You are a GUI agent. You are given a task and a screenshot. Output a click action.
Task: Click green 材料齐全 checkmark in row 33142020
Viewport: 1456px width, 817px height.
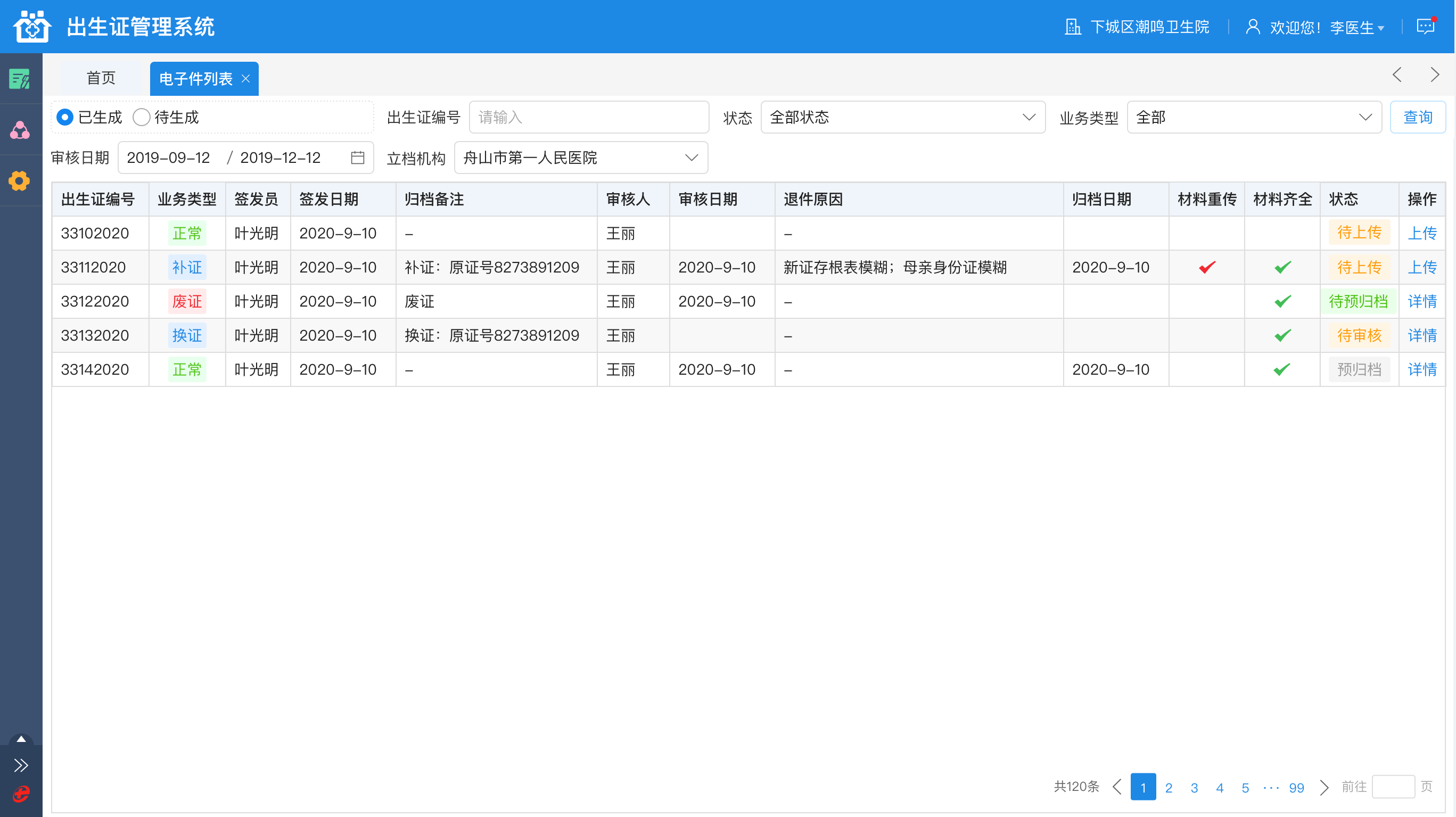click(1282, 369)
